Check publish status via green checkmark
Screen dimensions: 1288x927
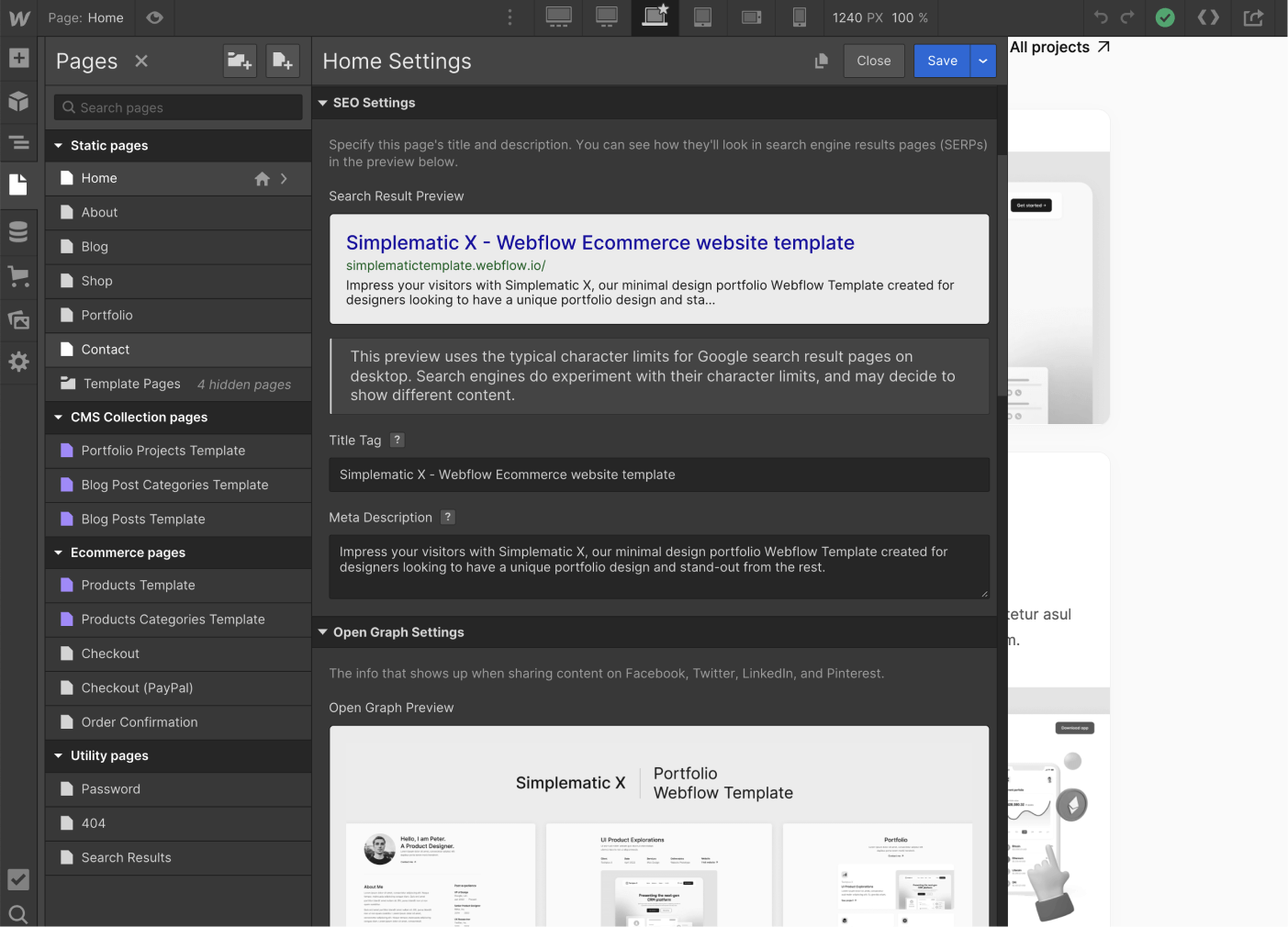click(1164, 17)
